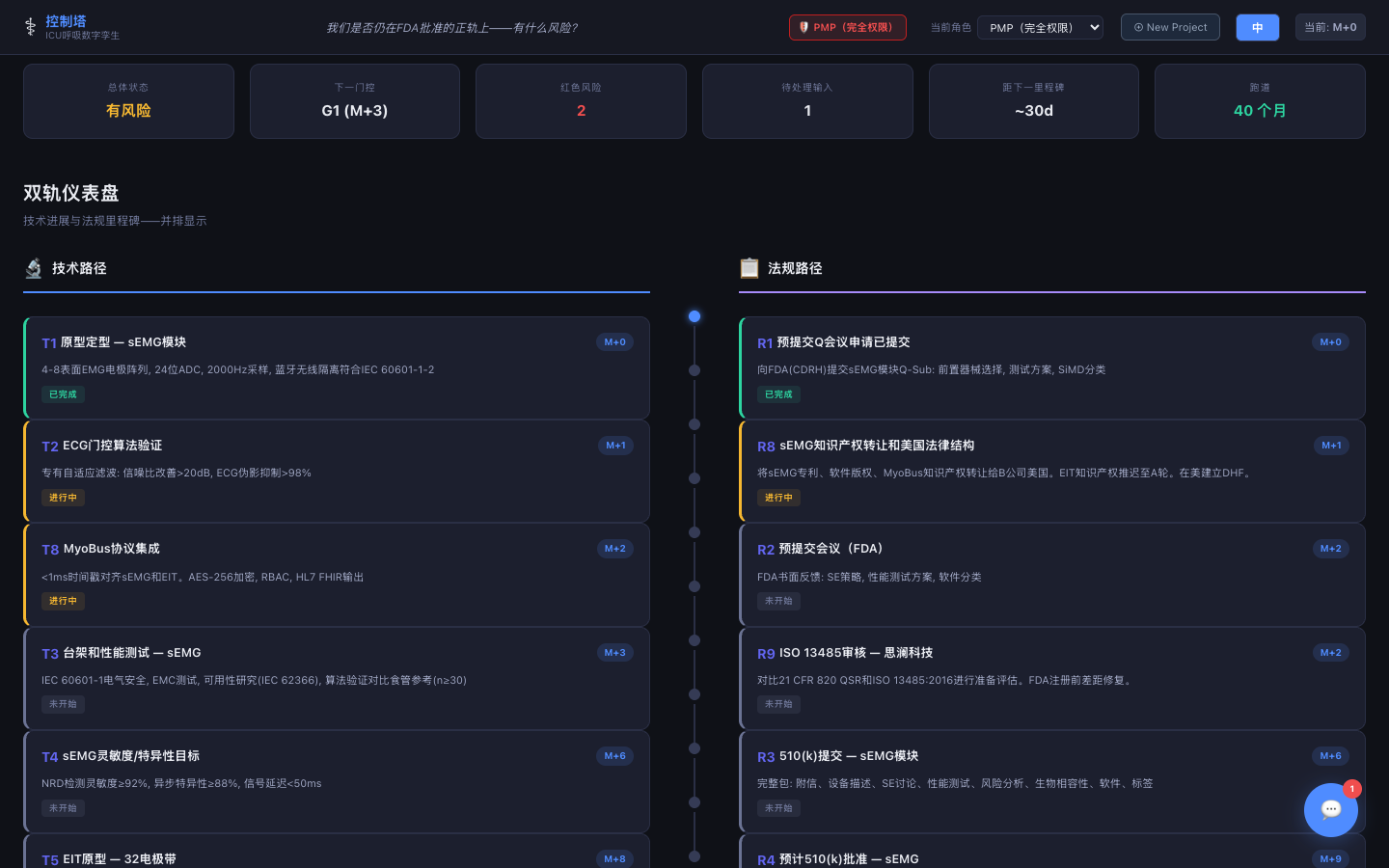Click the red notification badge on chat button

coord(1352,789)
